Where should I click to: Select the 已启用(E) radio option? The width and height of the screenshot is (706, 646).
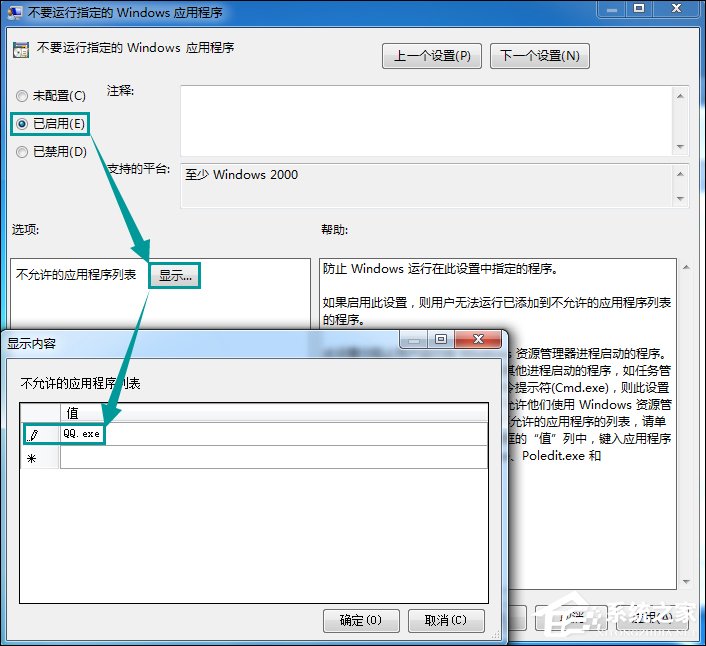(22, 124)
